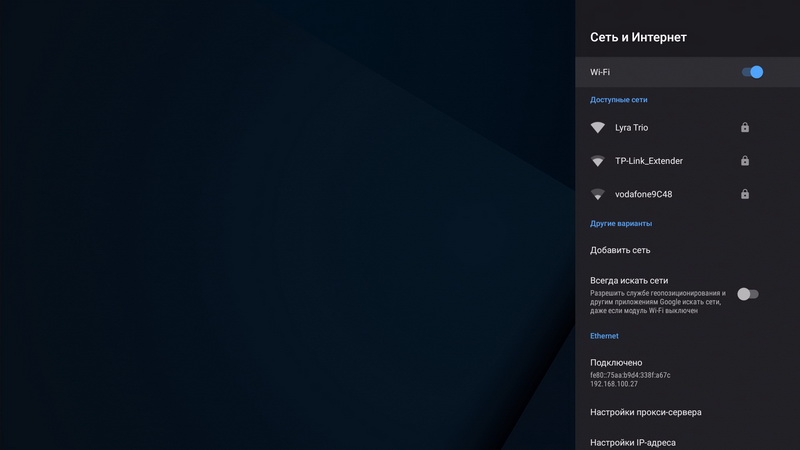Click the 'Всегда искать сети' title text
Viewport: 800px width, 450px height.
(629, 281)
